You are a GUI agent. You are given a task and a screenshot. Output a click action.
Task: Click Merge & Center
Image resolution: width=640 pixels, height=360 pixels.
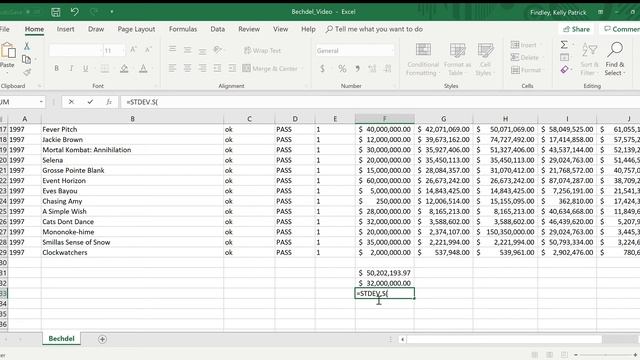[x=270, y=68]
